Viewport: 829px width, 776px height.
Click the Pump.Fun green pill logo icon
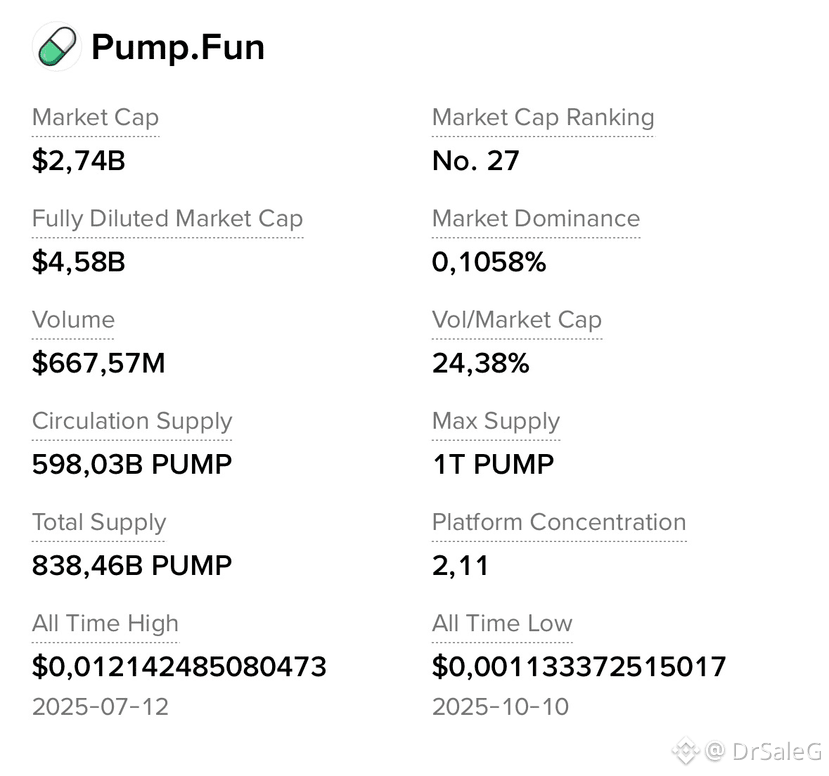tap(57, 47)
